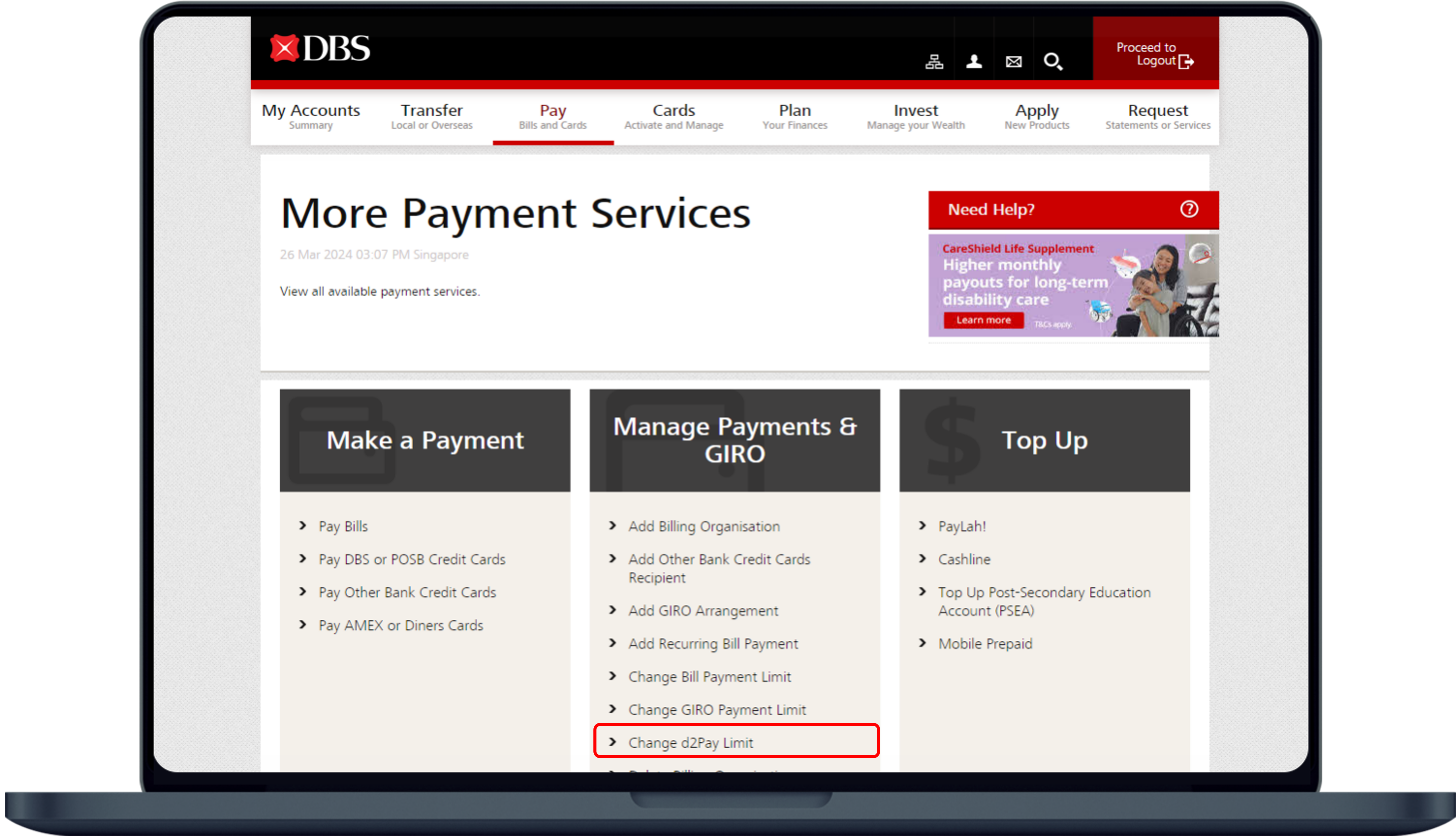Click chevron beside Add Billing Organisation
The height and width of the screenshot is (838, 1456).
coord(612,525)
